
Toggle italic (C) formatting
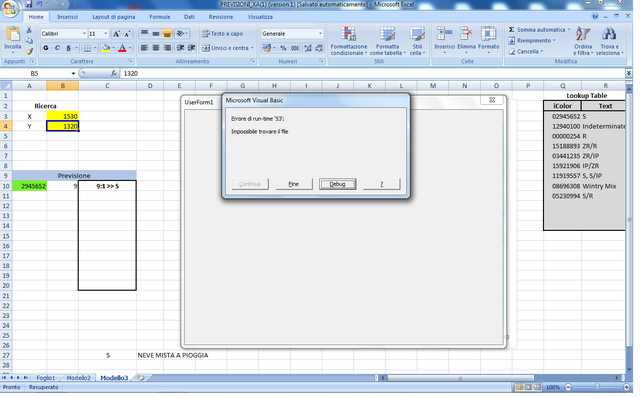[57, 48]
